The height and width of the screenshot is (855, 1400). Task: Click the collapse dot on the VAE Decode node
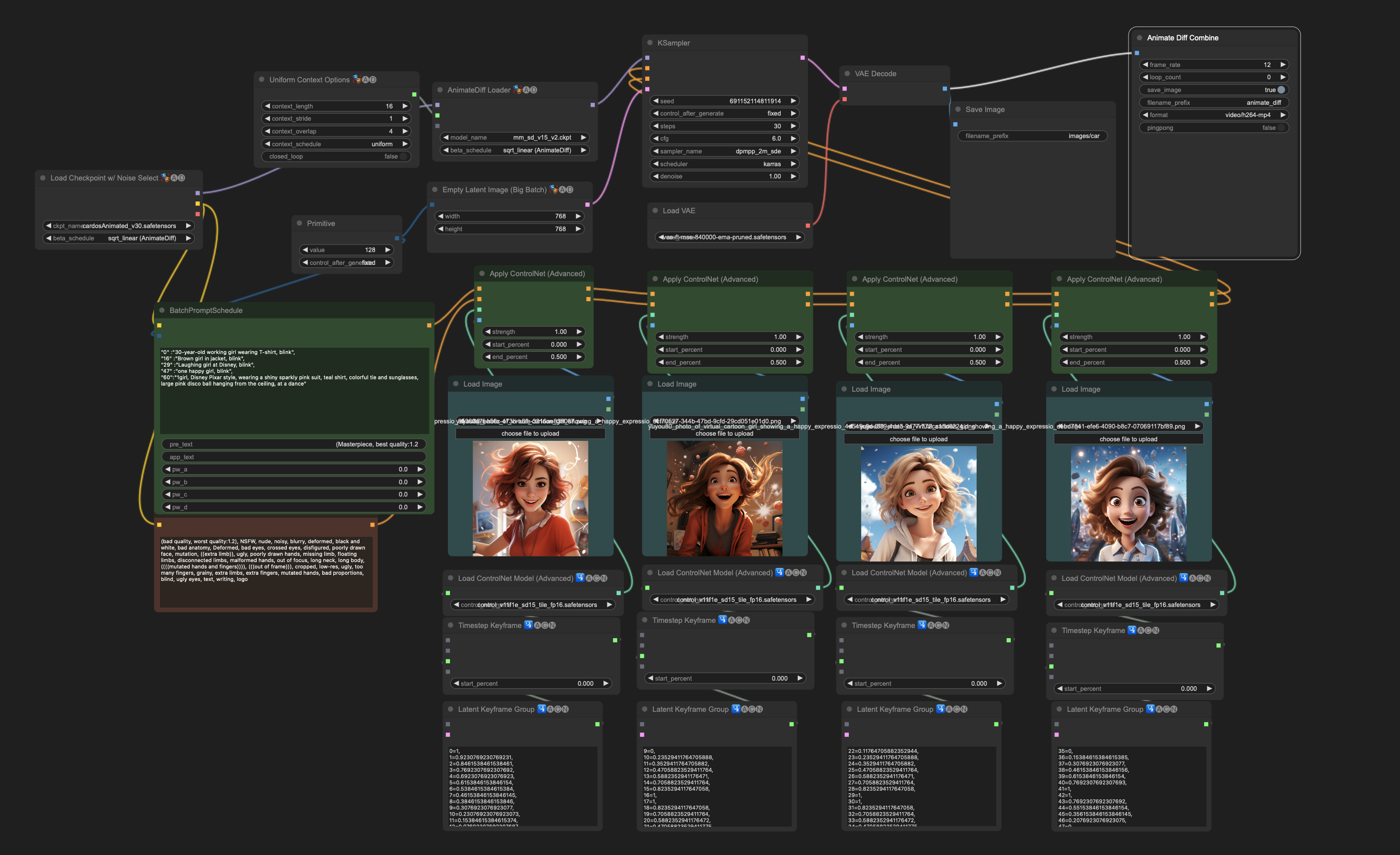(x=847, y=74)
